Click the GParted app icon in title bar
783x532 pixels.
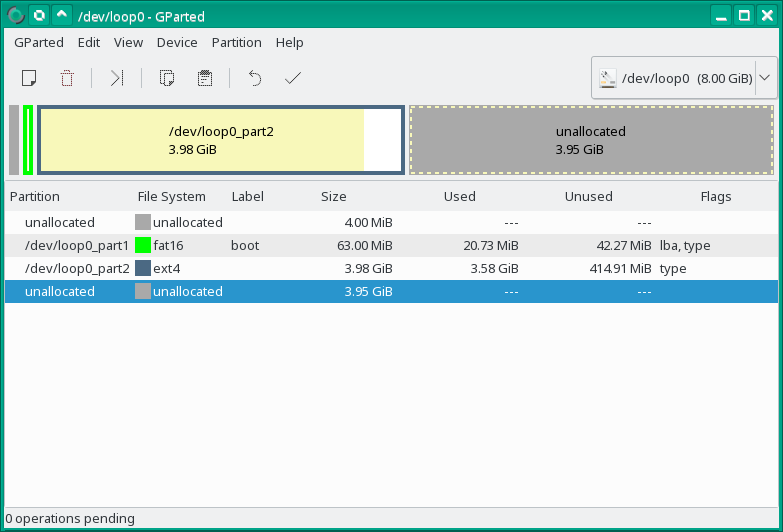[x=16, y=16]
